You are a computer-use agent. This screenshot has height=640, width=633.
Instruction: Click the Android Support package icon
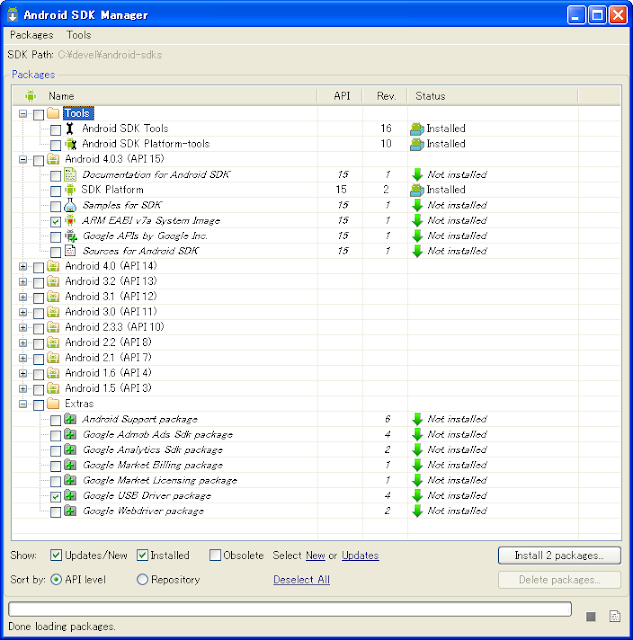[70, 419]
